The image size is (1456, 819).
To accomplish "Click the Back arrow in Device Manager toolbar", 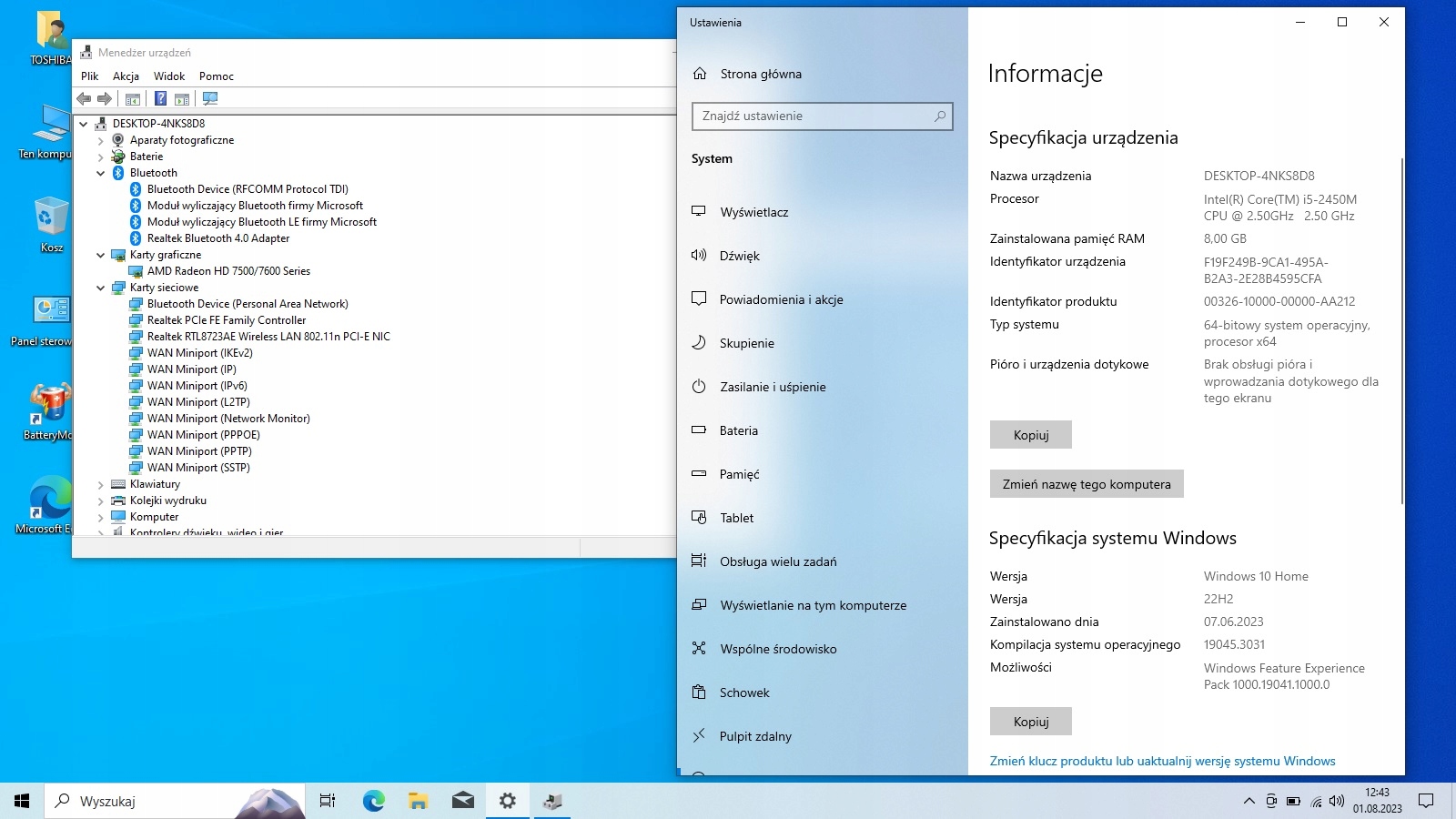I will pyautogui.click(x=84, y=98).
